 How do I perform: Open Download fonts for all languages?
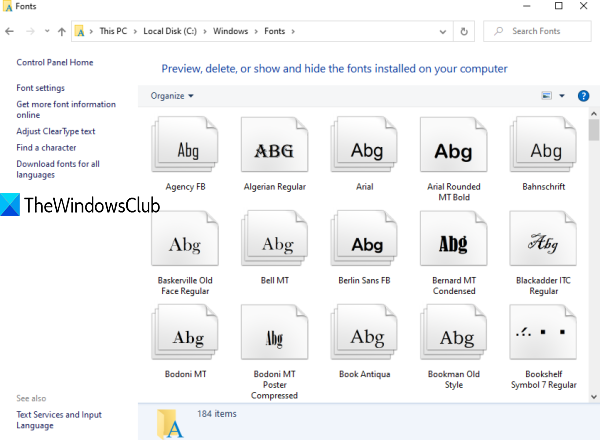click(x=58, y=169)
